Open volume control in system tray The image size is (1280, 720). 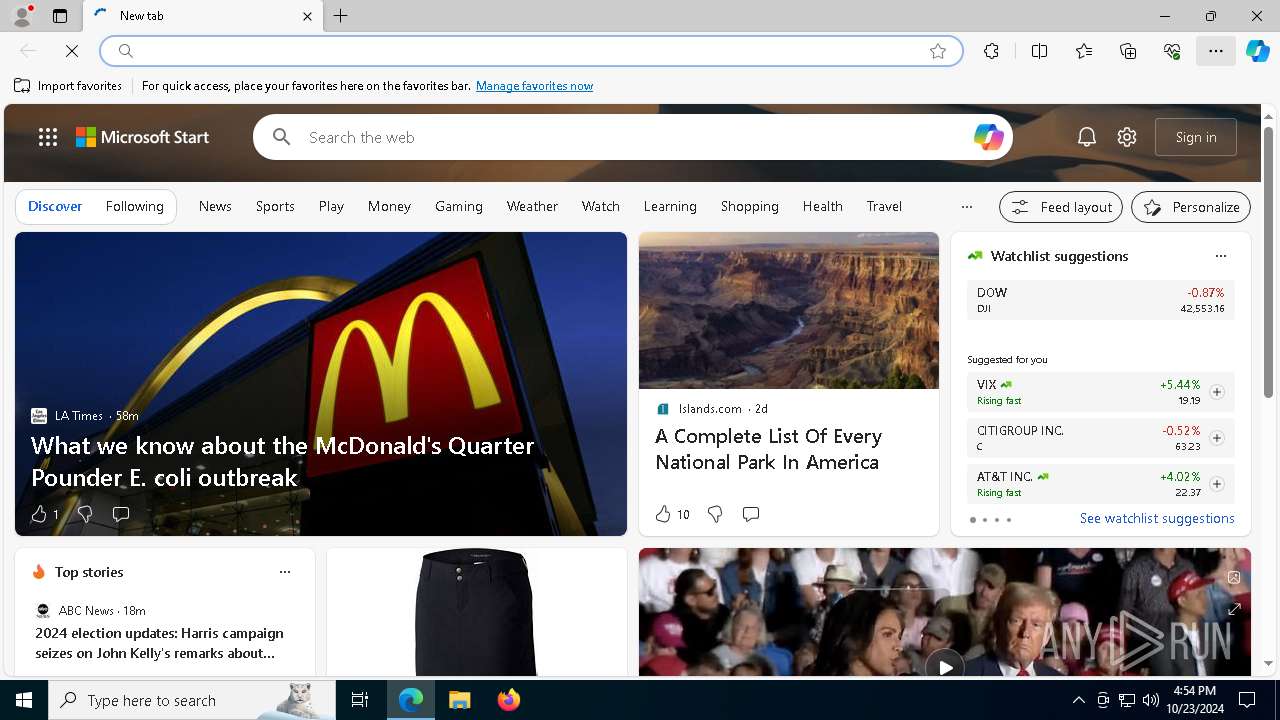click(1151, 700)
